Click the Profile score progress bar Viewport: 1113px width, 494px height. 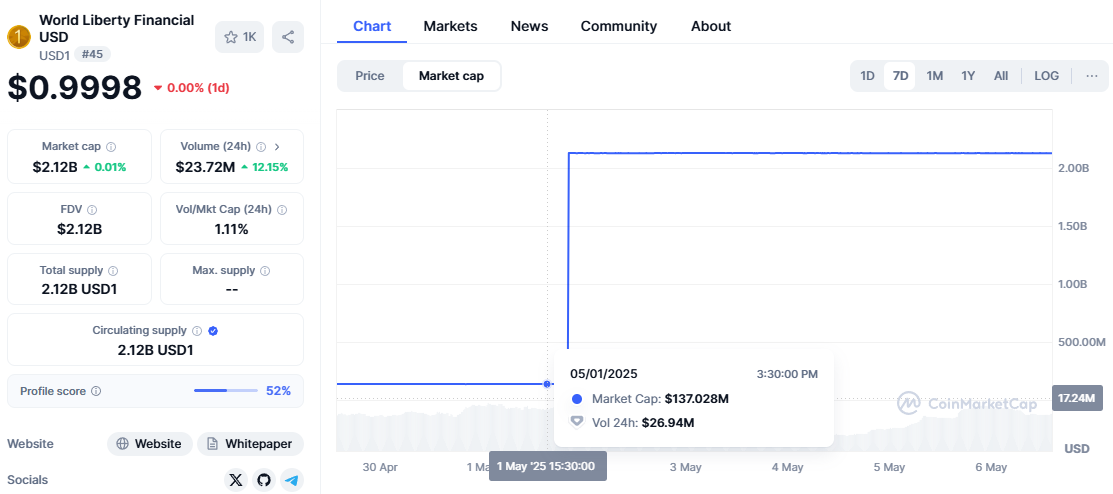pos(226,391)
